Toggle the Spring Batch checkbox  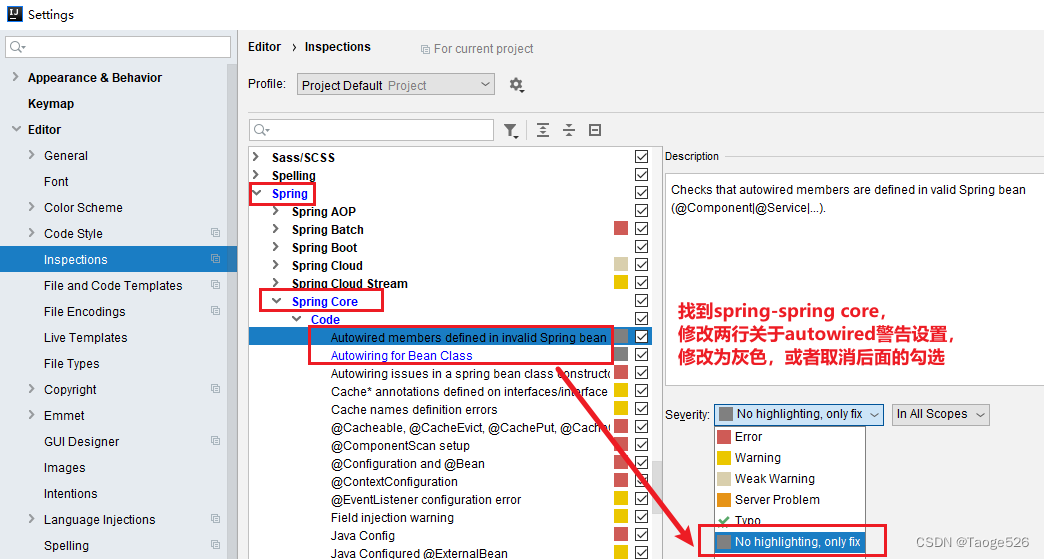pos(641,228)
